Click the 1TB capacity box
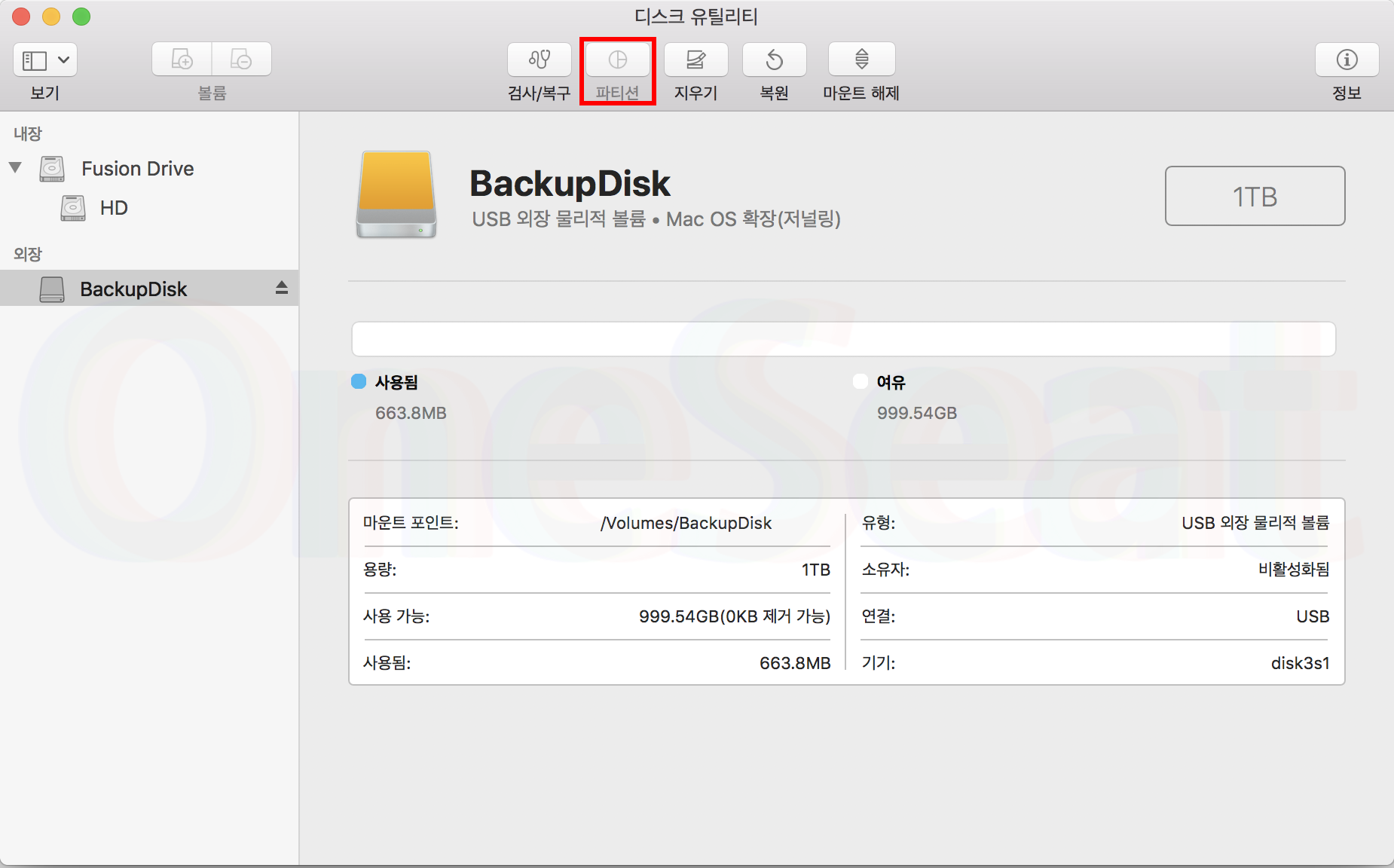1394x868 pixels. pyautogui.click(x=1255, y=196)
